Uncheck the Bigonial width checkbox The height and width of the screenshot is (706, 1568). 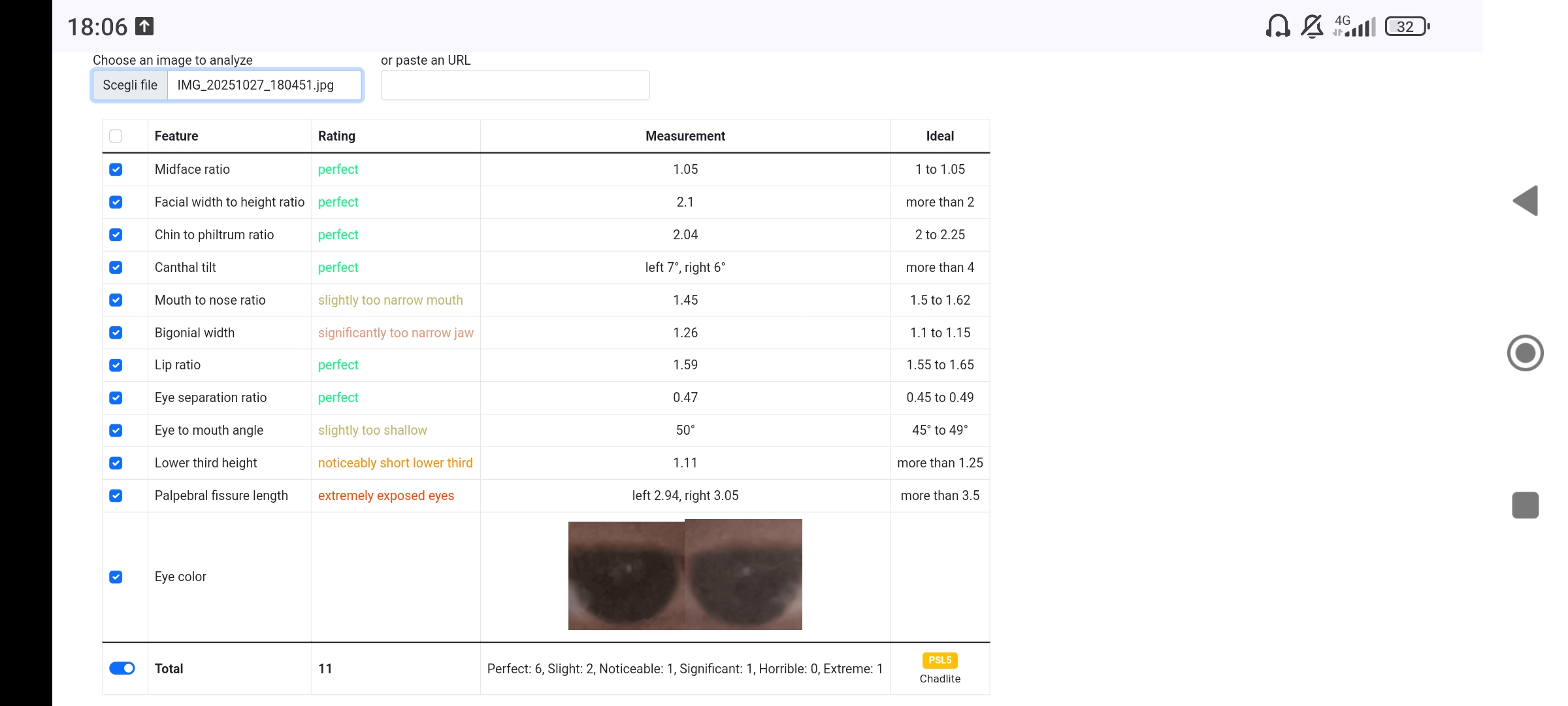[x=116, y=333]
